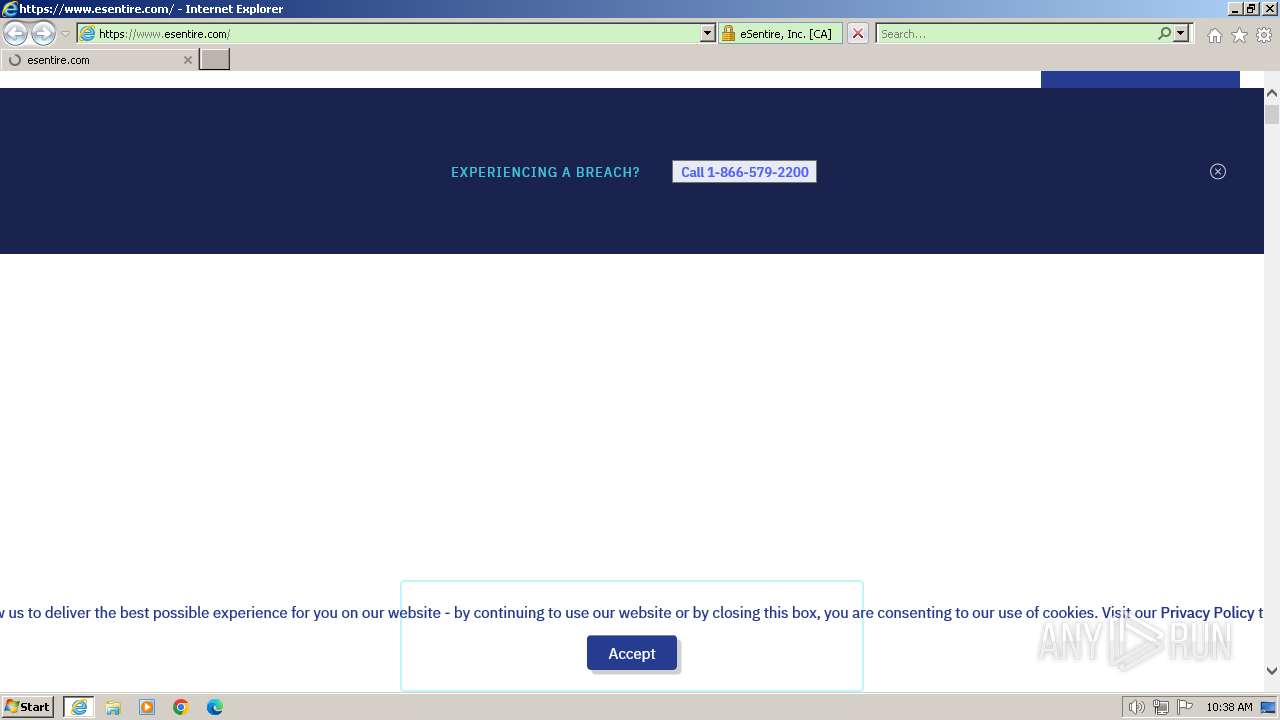This screenshot has height=720, width=1280.
Task: Click the EXPERIENCING A BREACH? text
Action: click(x=545, y=172)
